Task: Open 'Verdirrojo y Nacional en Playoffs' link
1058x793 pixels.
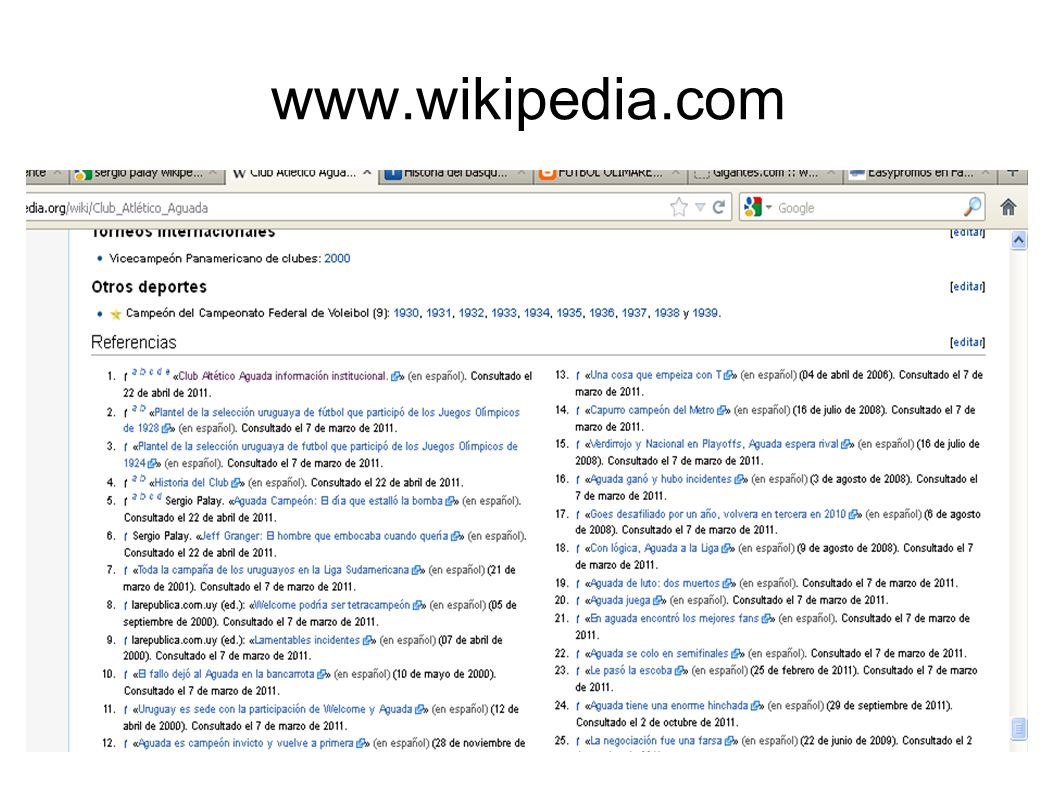Action: point(714,444)
